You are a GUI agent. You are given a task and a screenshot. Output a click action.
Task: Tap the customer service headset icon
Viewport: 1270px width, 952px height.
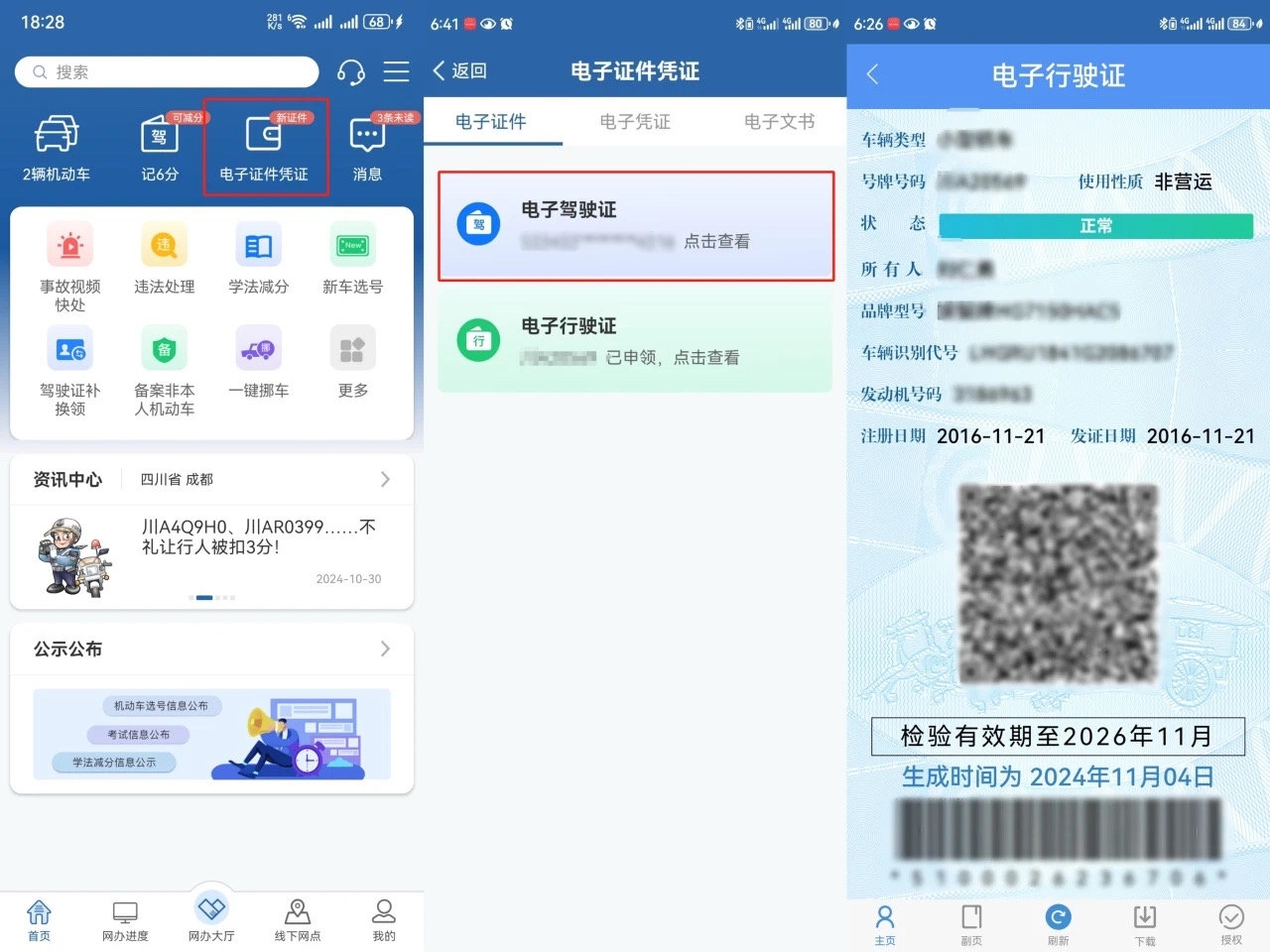click(351, 72)
